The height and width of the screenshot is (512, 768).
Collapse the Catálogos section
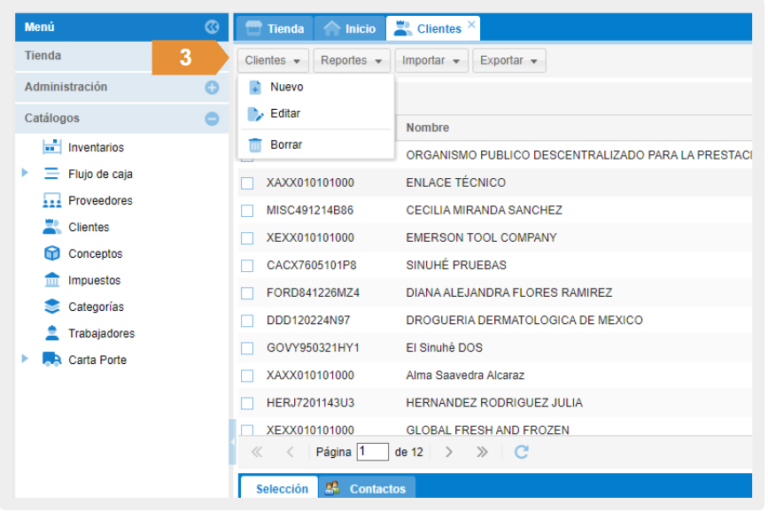click(212, 118)
